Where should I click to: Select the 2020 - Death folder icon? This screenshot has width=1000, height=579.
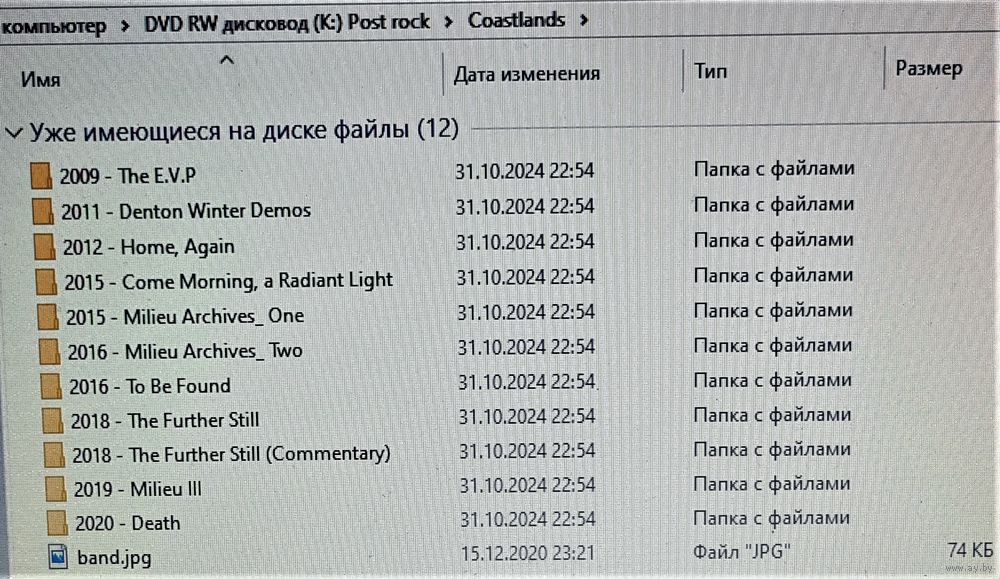57,523
